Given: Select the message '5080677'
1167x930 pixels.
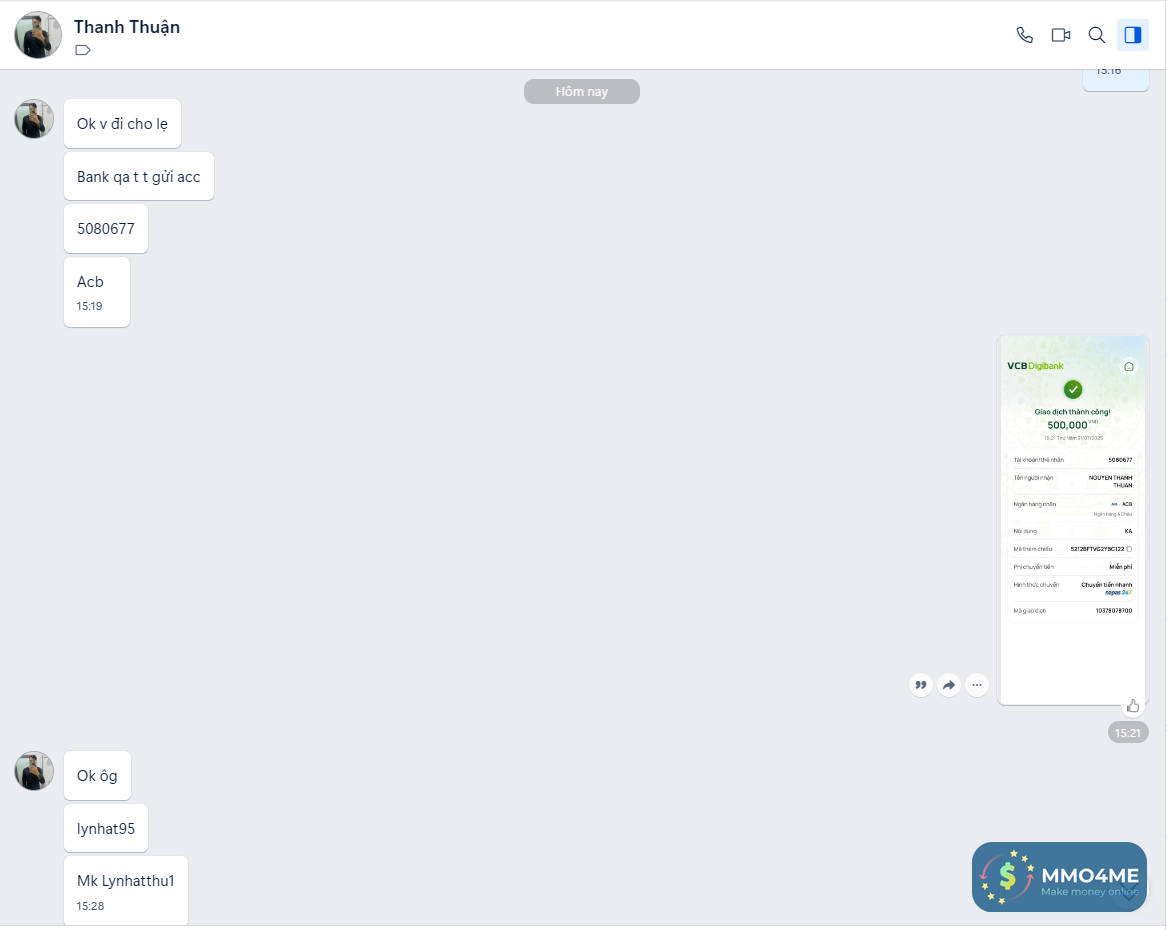Looking at the screenshot, I should pos(106,228).
